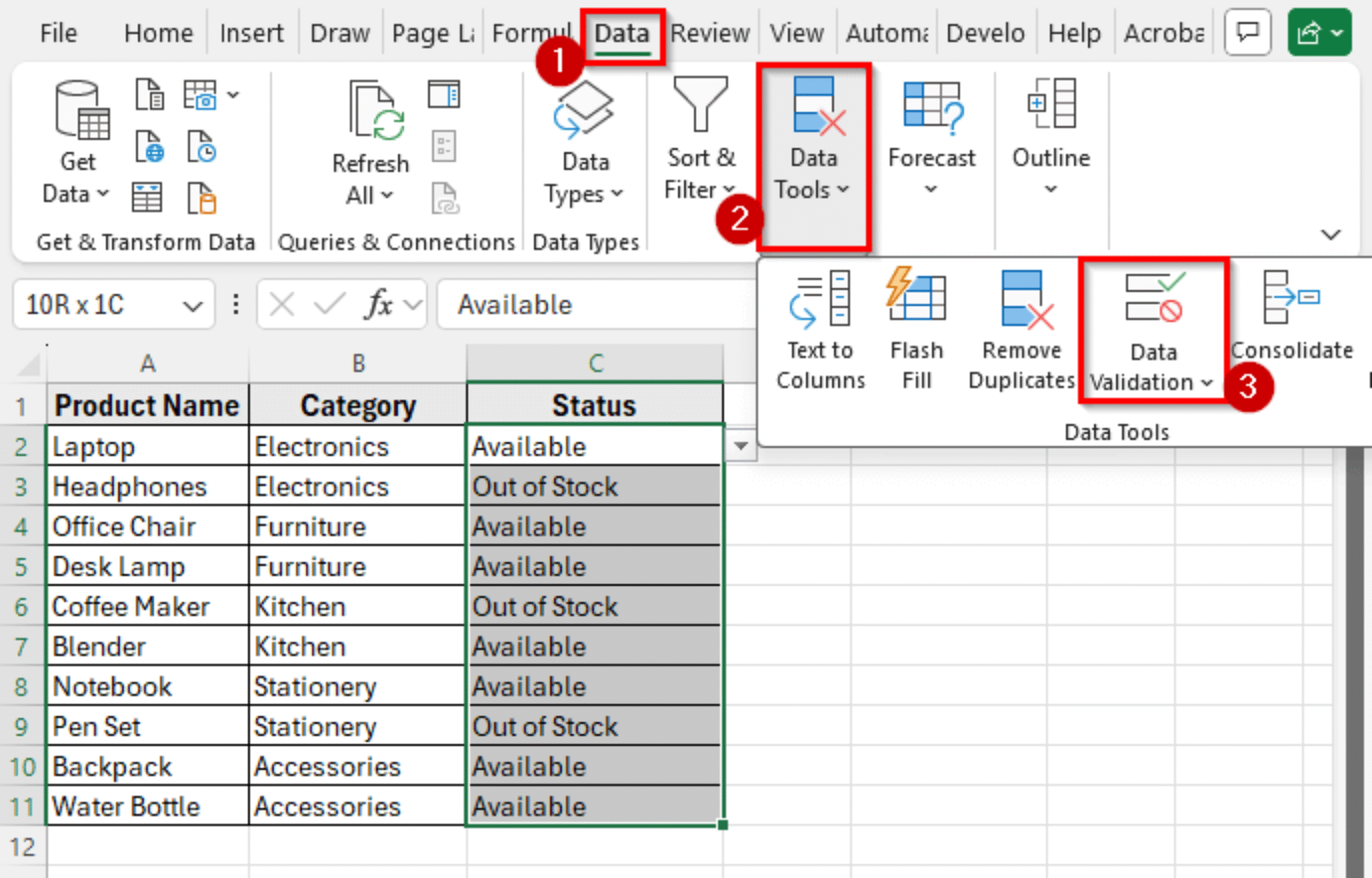This screenshot has height=878, width=1372.
Task: Open the Comments pane icon
Action: [x=1247, y=32]
